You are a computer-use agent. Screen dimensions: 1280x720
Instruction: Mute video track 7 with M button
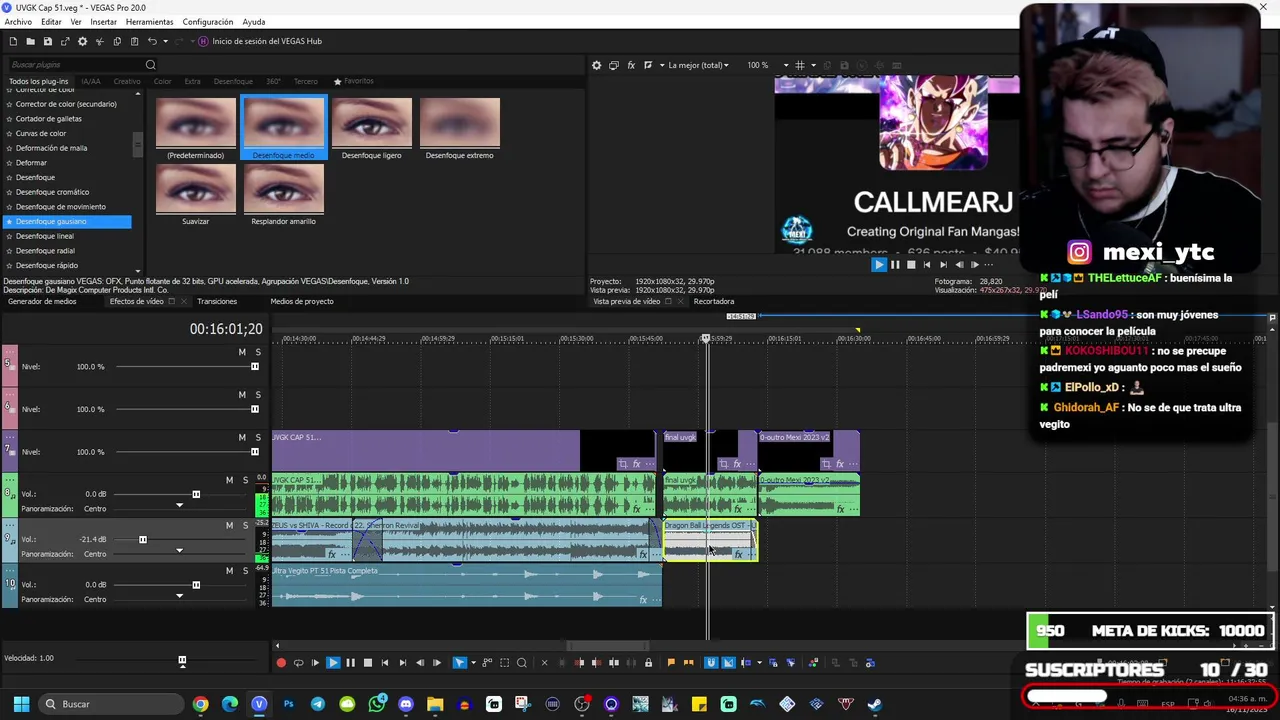coord(242,437)
